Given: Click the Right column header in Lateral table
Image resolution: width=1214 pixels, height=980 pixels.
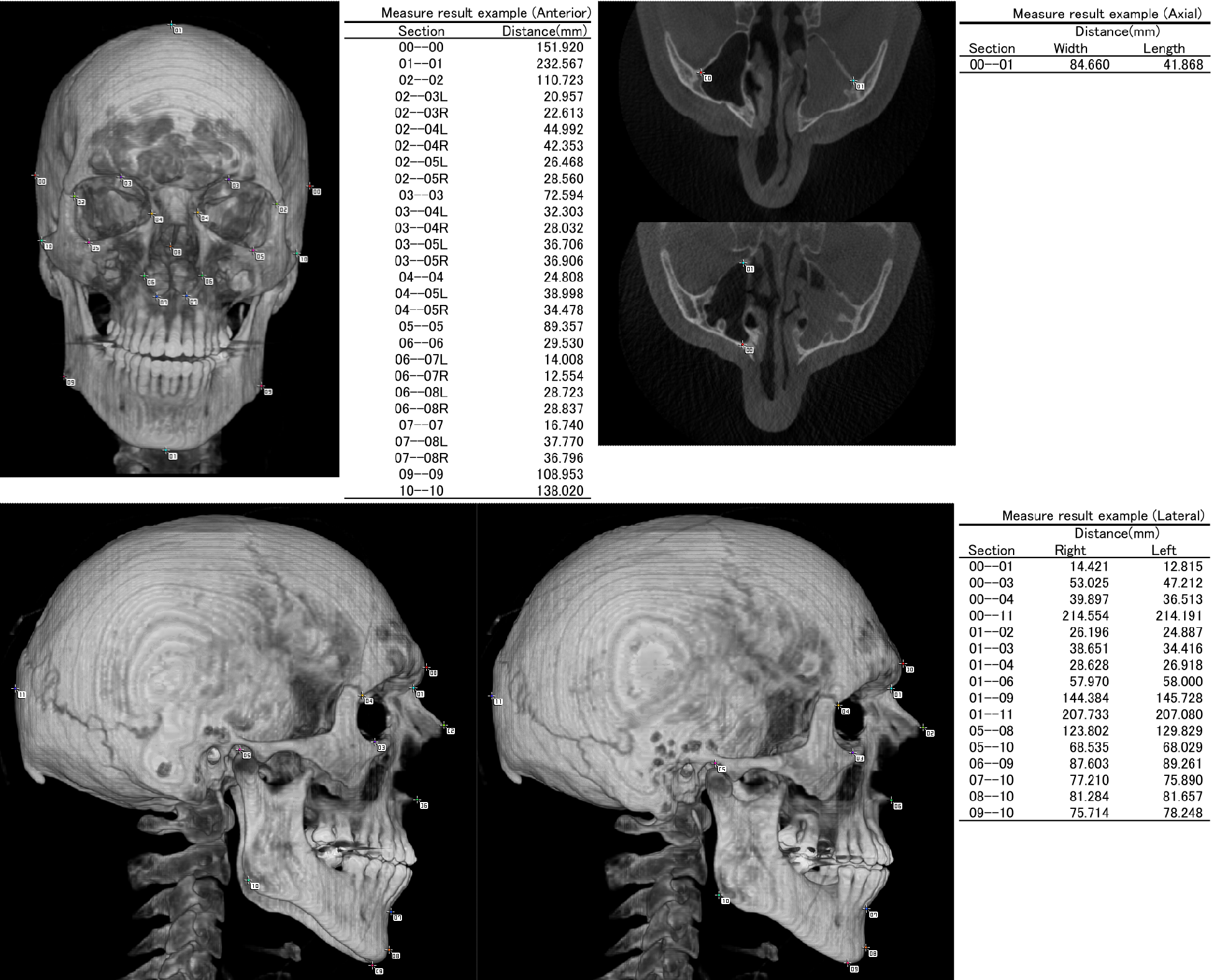Looking at the screenshot, I should 1070,550.
